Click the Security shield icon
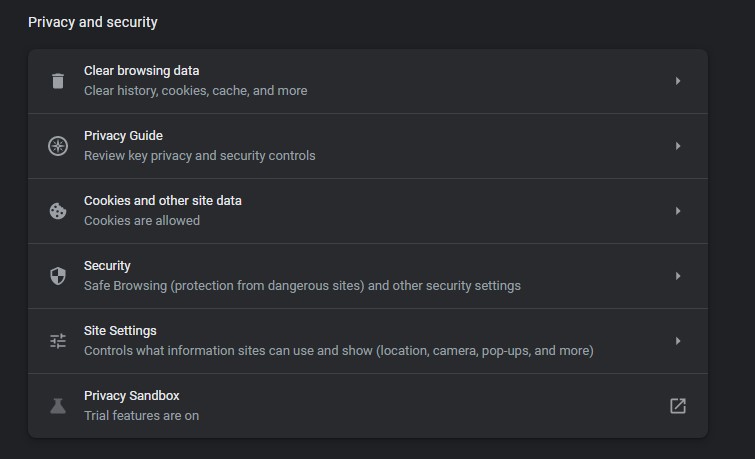Image resolution: width=755 pixels, height=459 pixels. point(58,276)
